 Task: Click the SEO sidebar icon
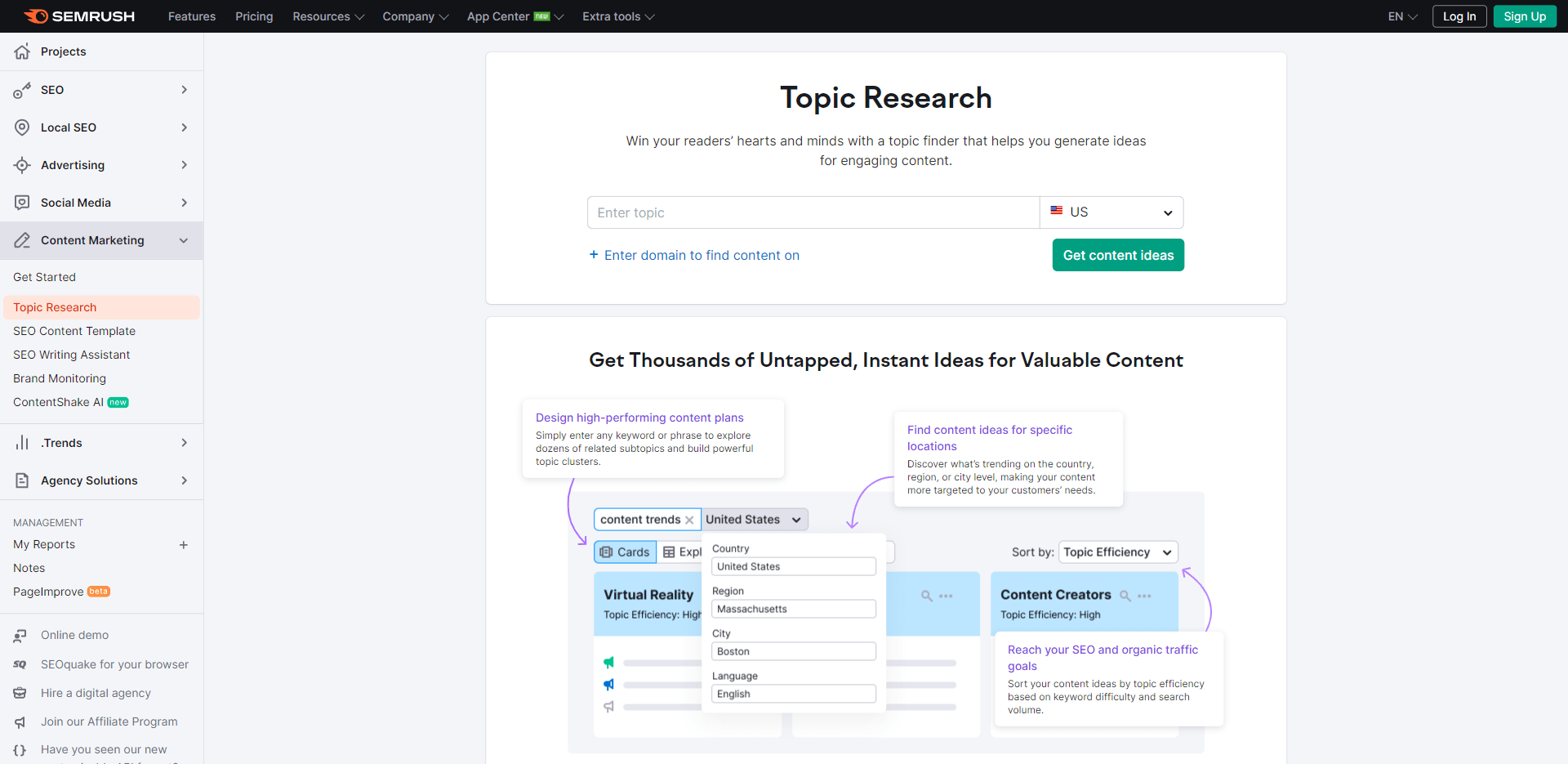[x=22, y=90]
